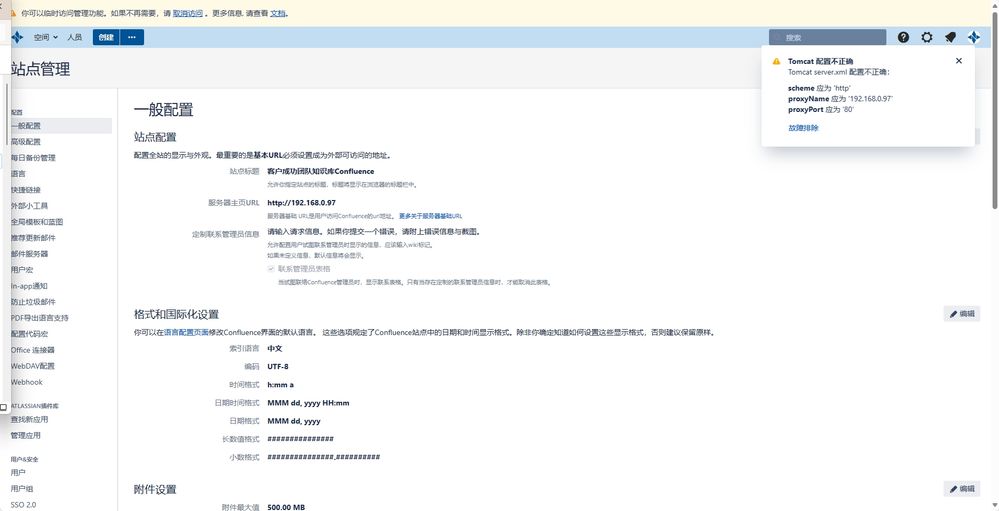Open the ··· more create options button
The image size is (999, 511).
[x=132, y=38]
